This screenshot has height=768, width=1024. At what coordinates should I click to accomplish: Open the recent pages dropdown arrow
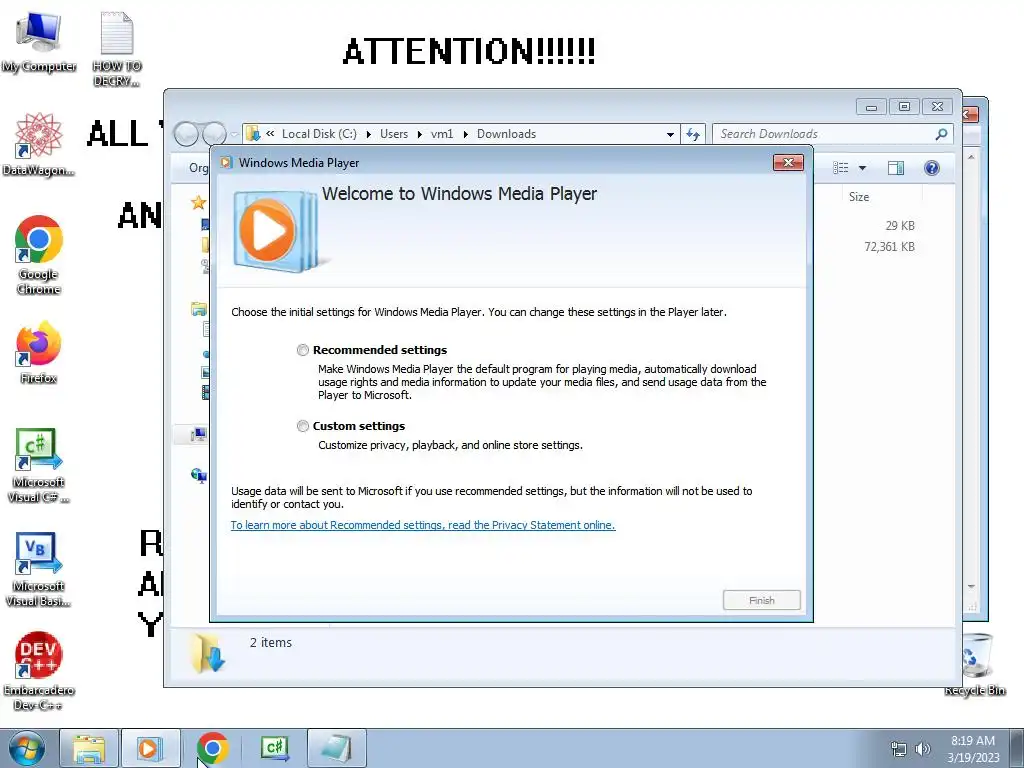[234, 135]
